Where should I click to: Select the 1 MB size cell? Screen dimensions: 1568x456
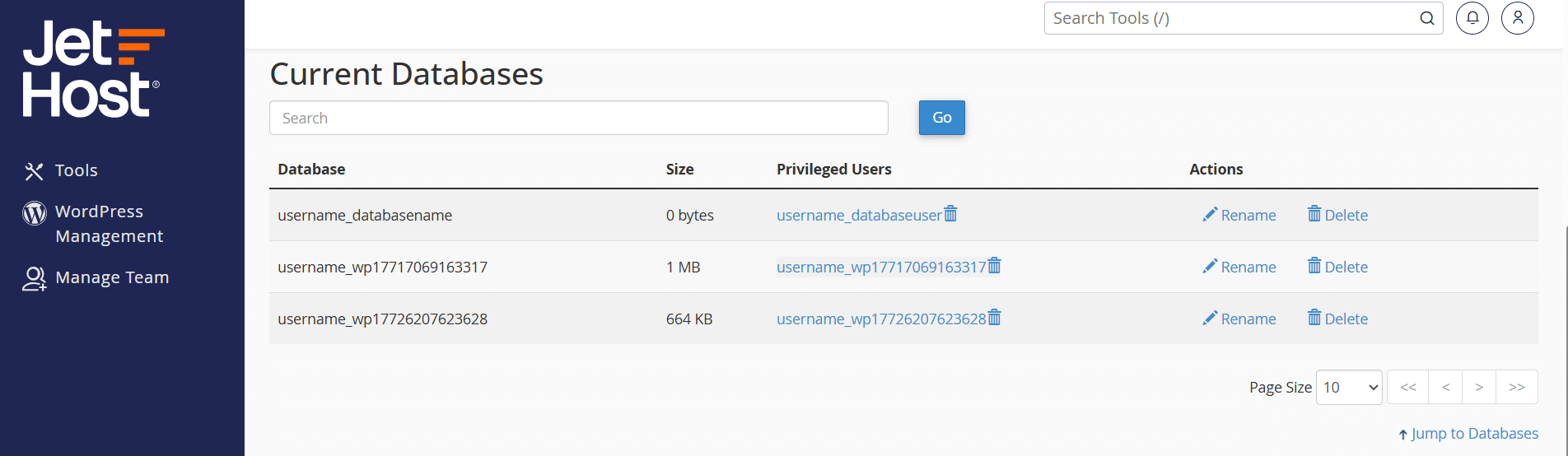point(683,267)
